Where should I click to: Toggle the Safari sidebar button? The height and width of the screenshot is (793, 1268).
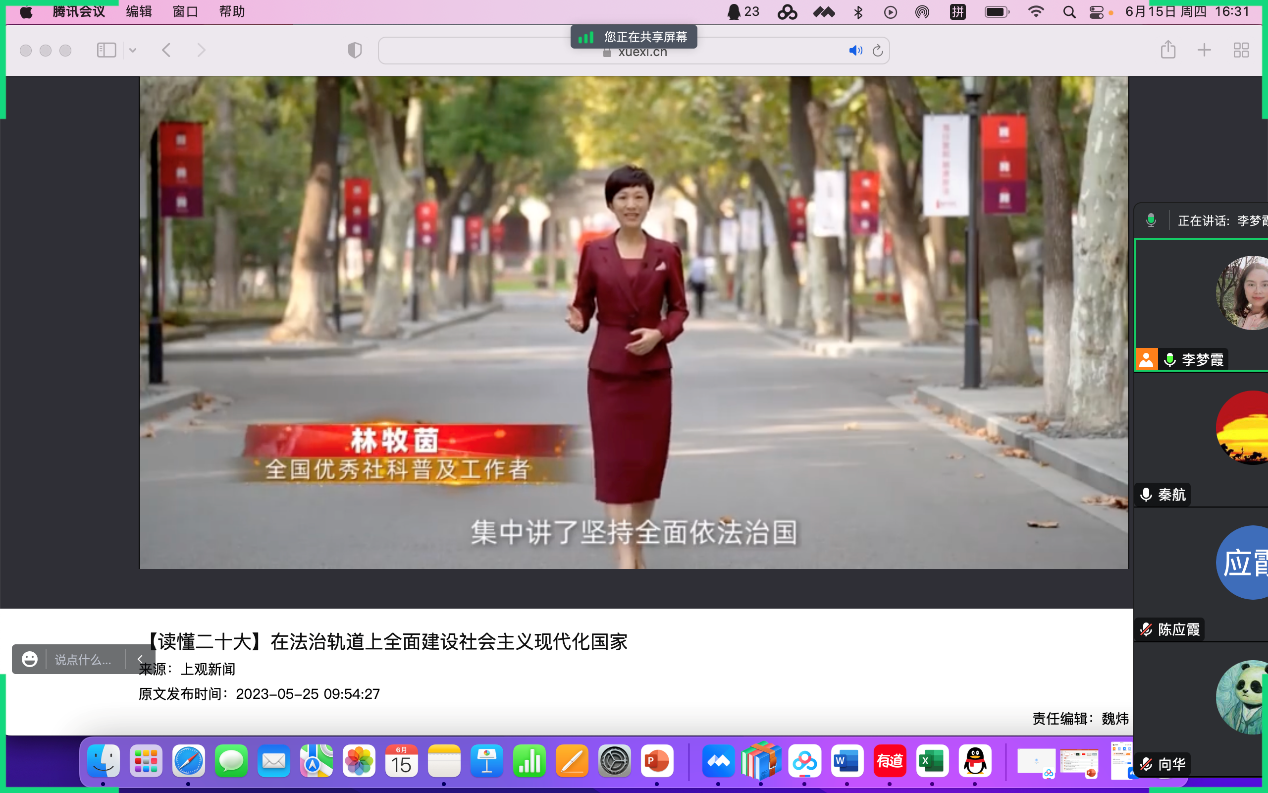coord(106,50)
